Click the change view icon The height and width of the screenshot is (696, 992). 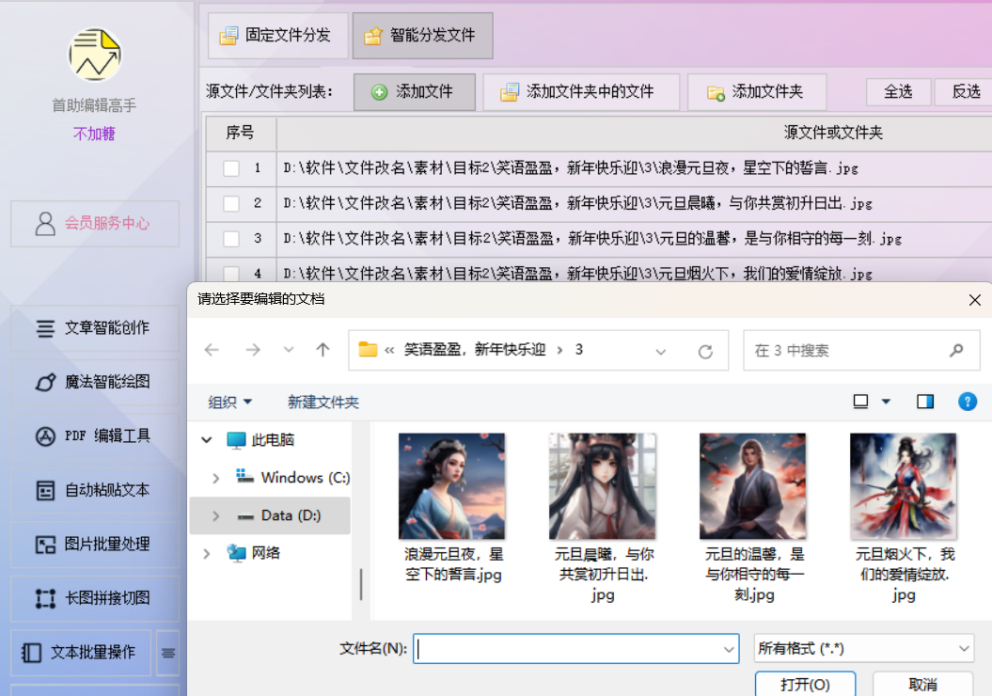pyautogui.click(x=860, y=402)
